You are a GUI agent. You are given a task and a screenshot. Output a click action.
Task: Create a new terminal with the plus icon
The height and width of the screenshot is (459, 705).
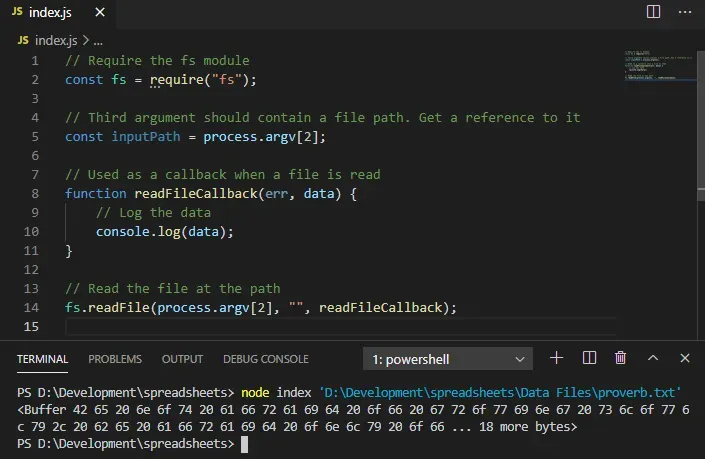point(557,358)
